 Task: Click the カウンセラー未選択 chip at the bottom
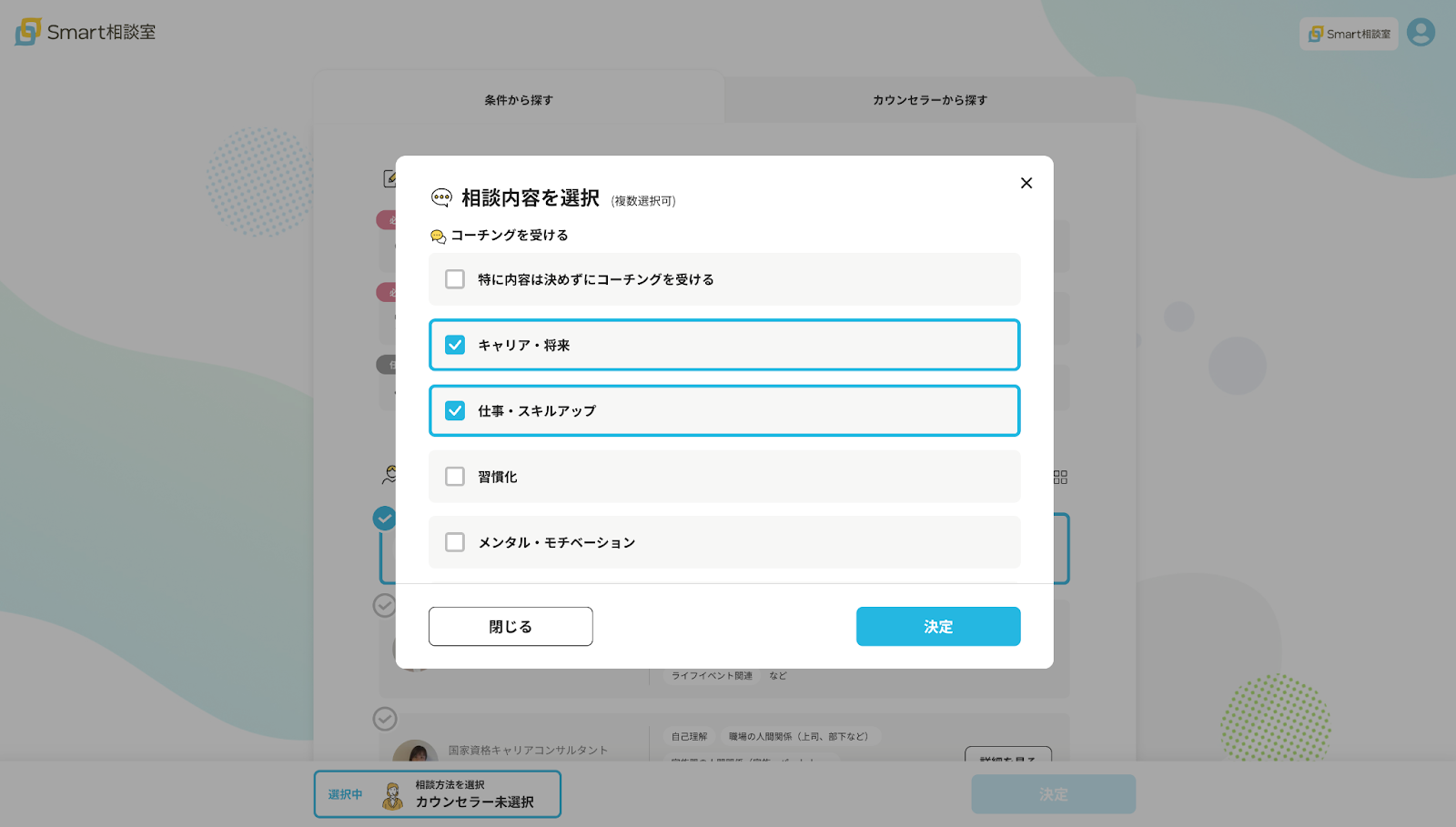[465, 802]
